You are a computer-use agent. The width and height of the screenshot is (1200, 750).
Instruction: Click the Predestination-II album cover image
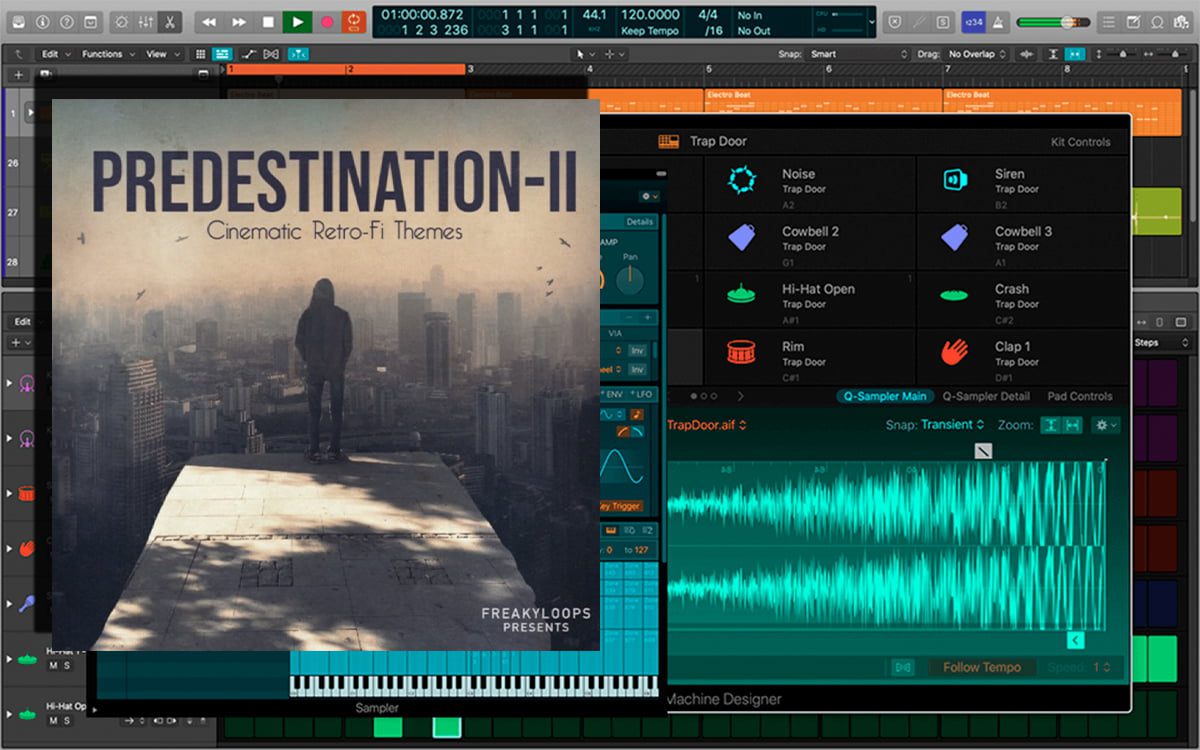[326, 375]
